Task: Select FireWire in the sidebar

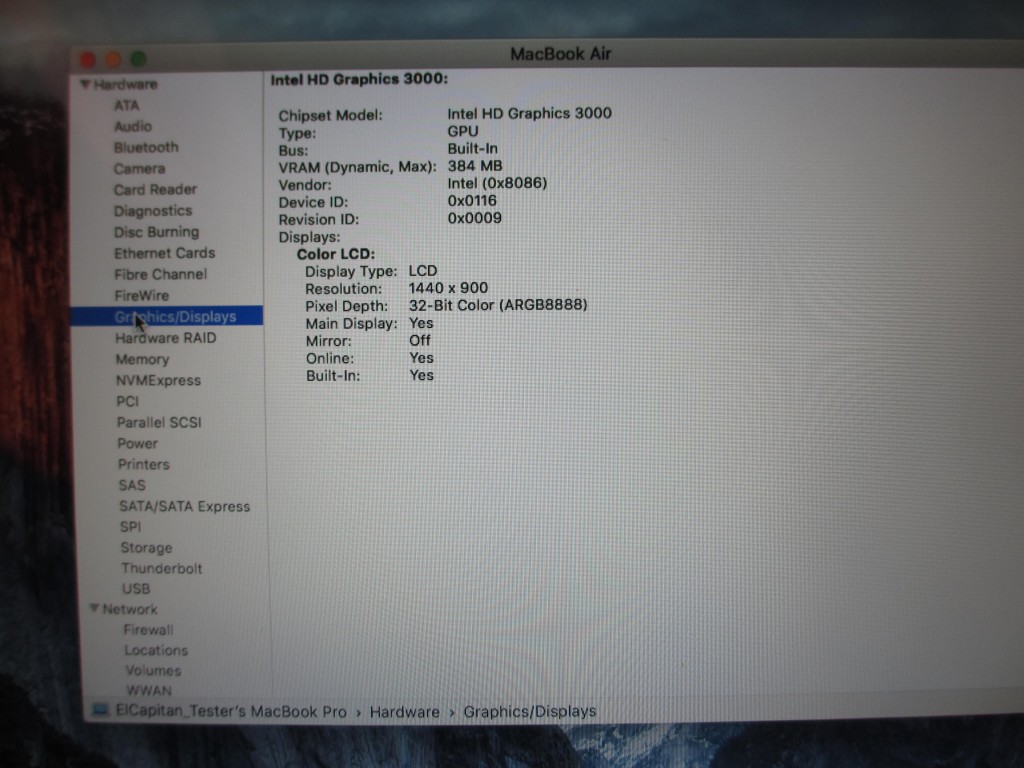Action: tap(142, 296)
